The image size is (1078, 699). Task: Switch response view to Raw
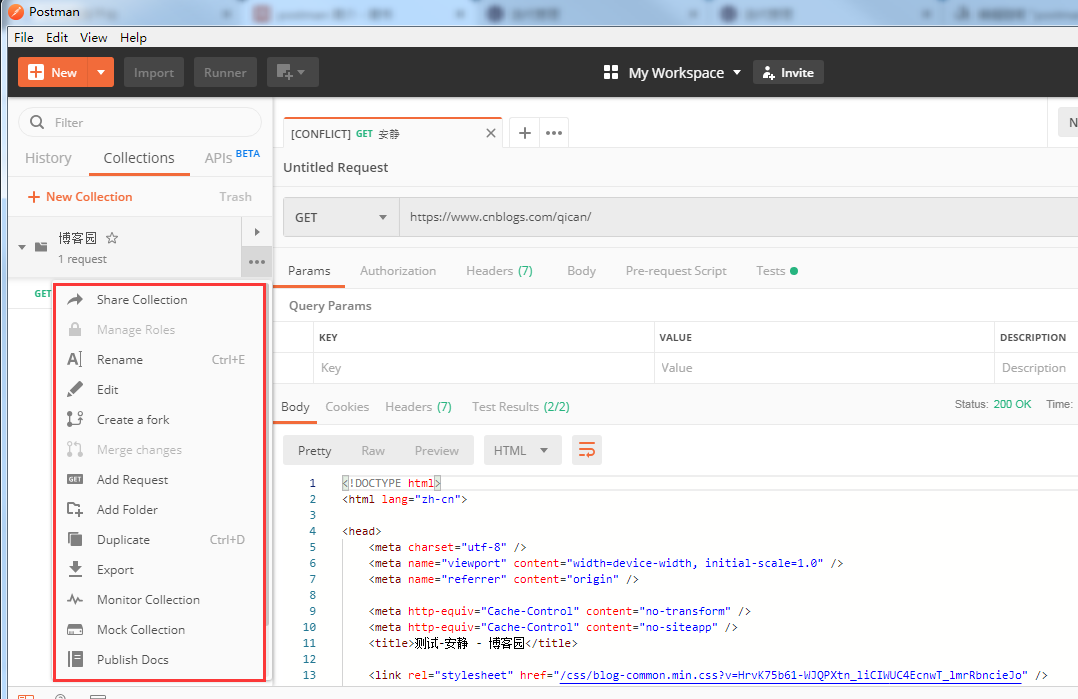coord(373,451)
